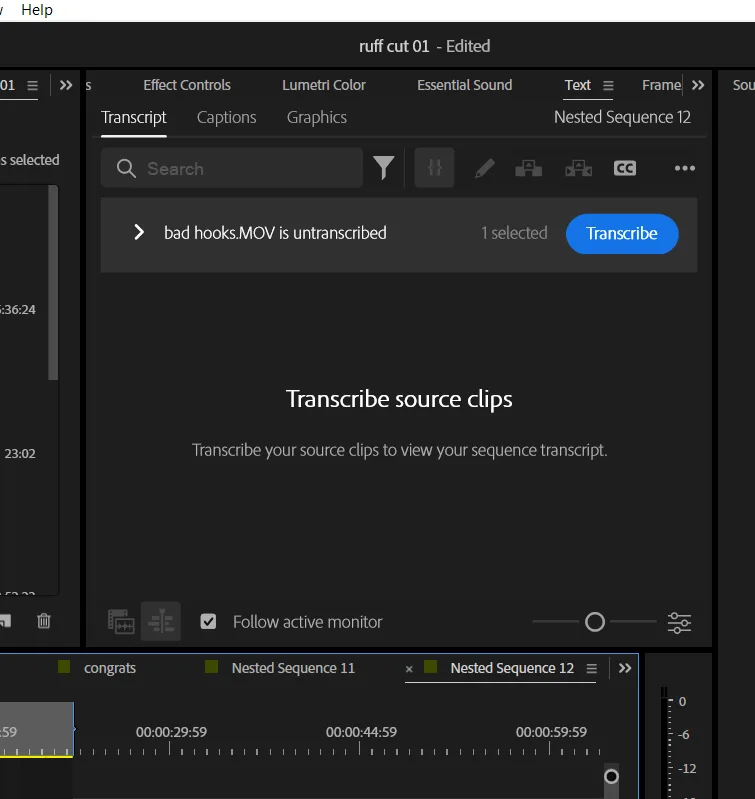The width and height of the screenshot is (755, 799).
Task: Click the overwrite edit icon in Transcript toolbar
Action: [x=578, y=168]
